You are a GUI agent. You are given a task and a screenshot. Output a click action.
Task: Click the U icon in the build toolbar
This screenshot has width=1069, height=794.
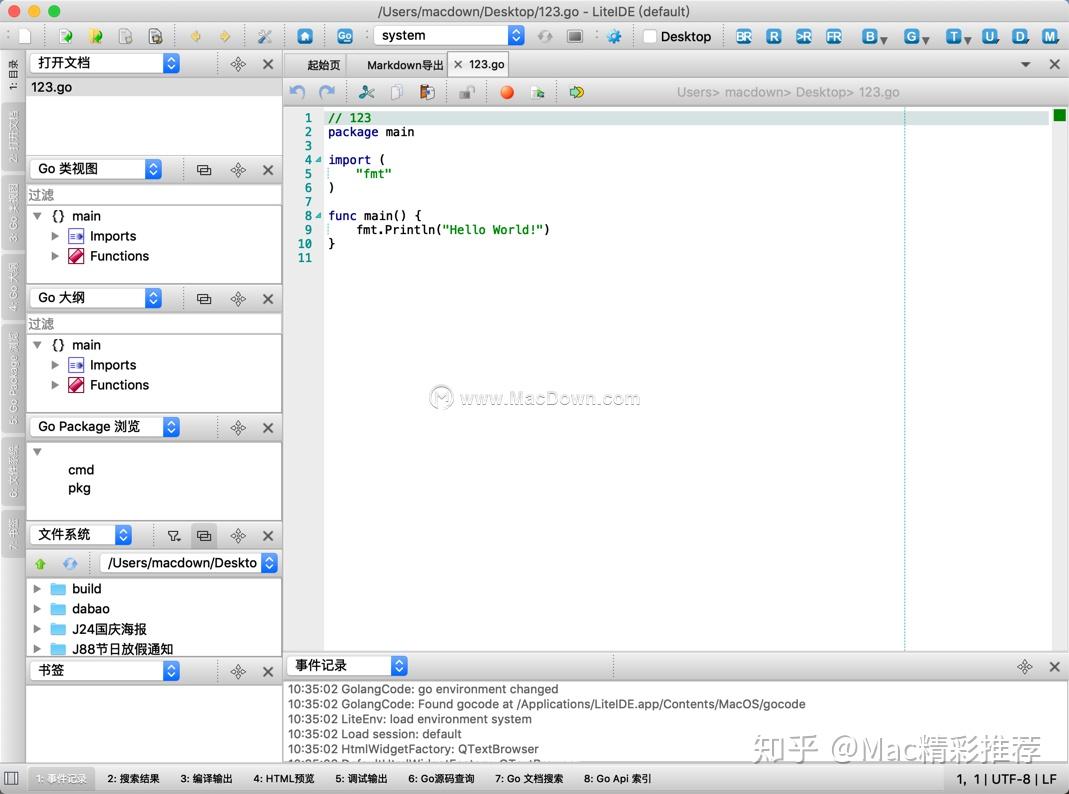[990, 36]
